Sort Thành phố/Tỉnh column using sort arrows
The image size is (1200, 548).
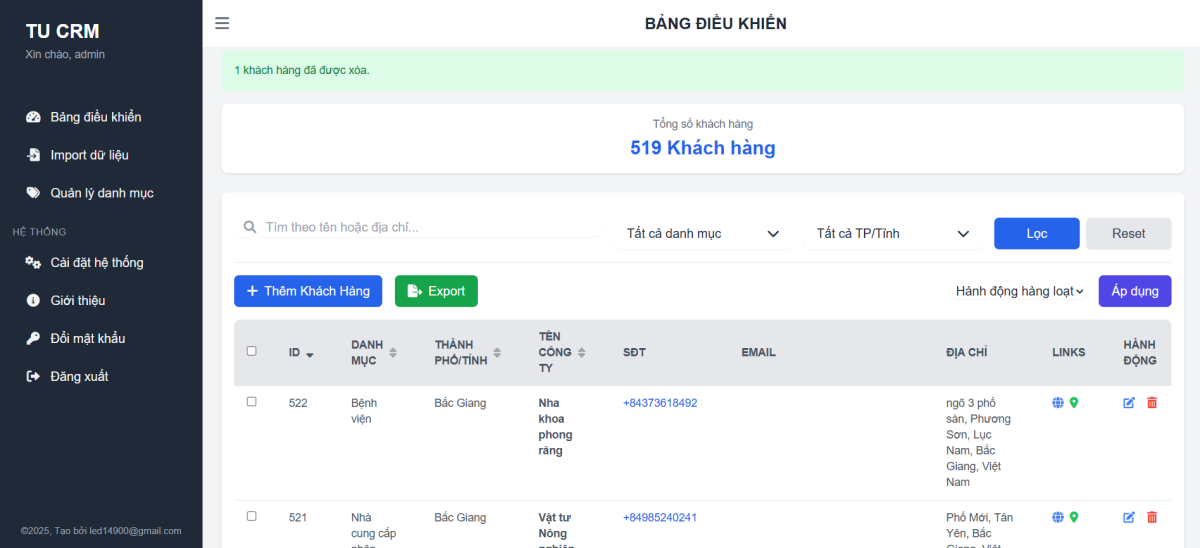[497, 353]
